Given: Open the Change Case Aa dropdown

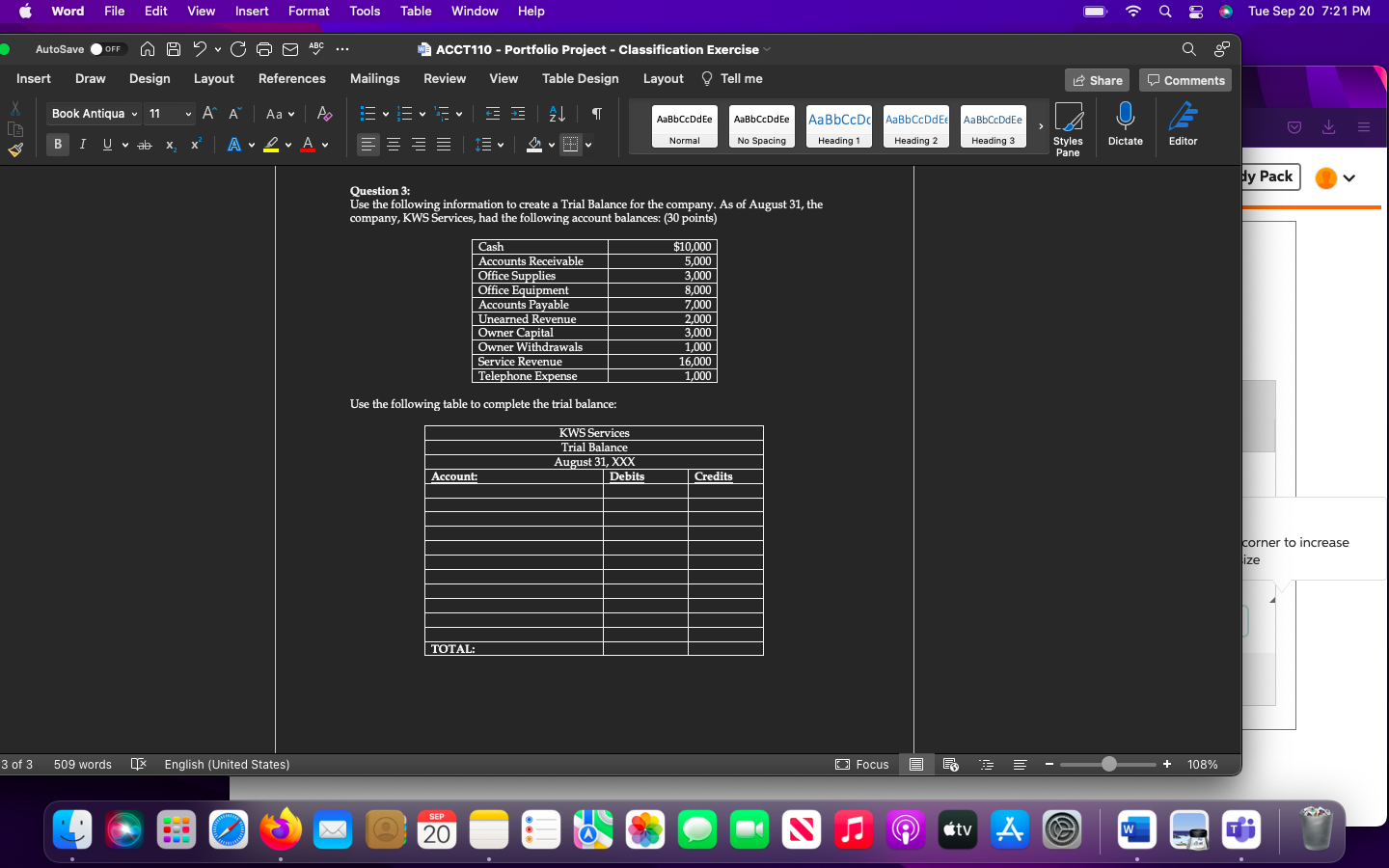Looking at the screenshot, I should [x=280, y=114].
